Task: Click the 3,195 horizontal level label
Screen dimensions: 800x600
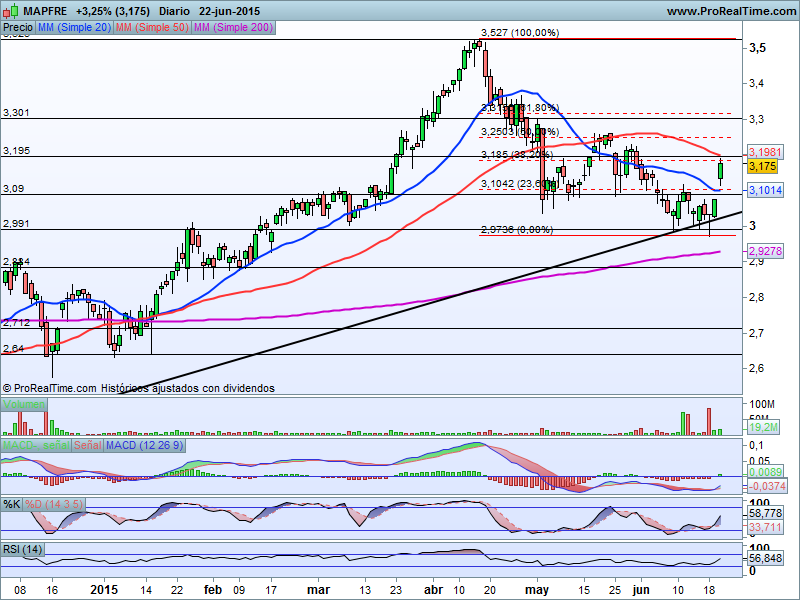Action: tap(16, 151)
